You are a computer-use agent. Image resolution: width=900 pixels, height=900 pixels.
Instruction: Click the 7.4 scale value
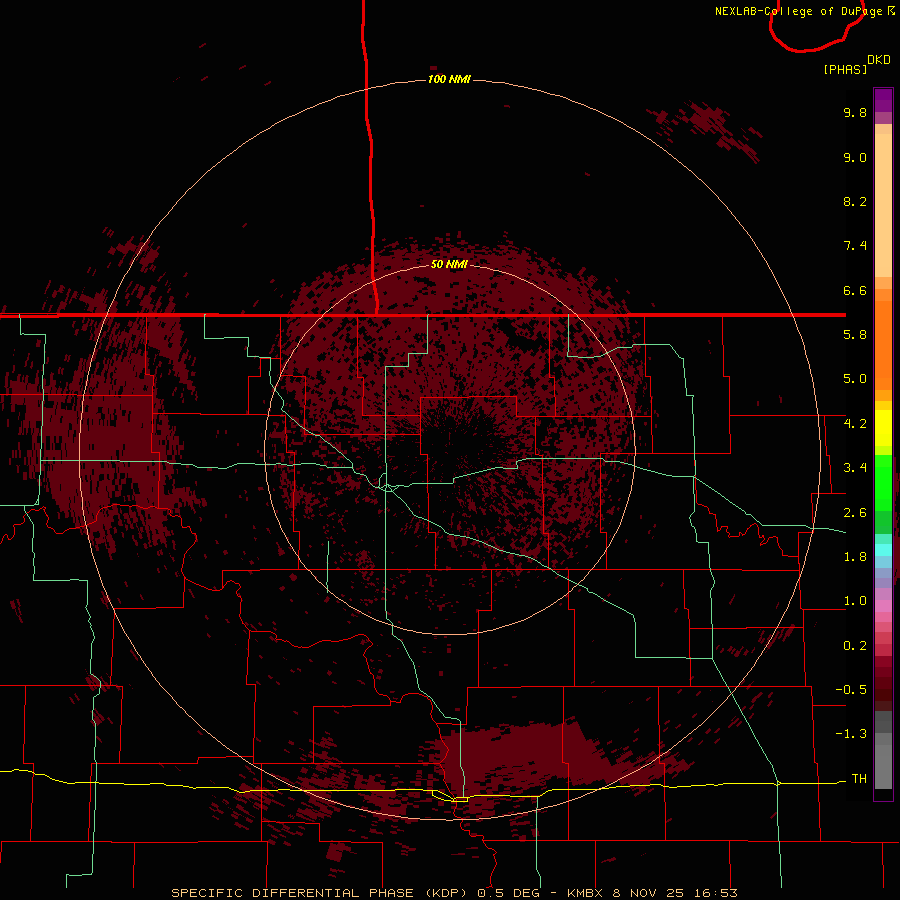coord(855,246)
